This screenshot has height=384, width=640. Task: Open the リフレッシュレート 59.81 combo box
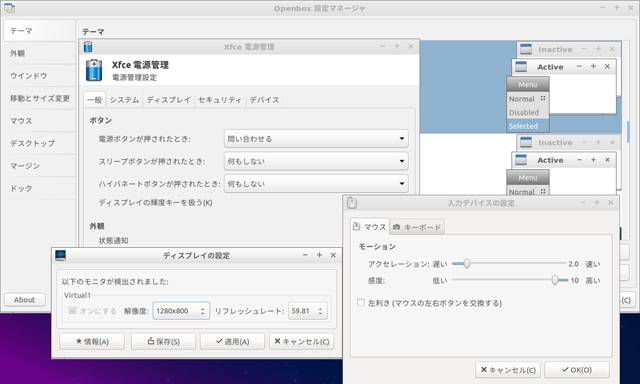tap(307, 311)
